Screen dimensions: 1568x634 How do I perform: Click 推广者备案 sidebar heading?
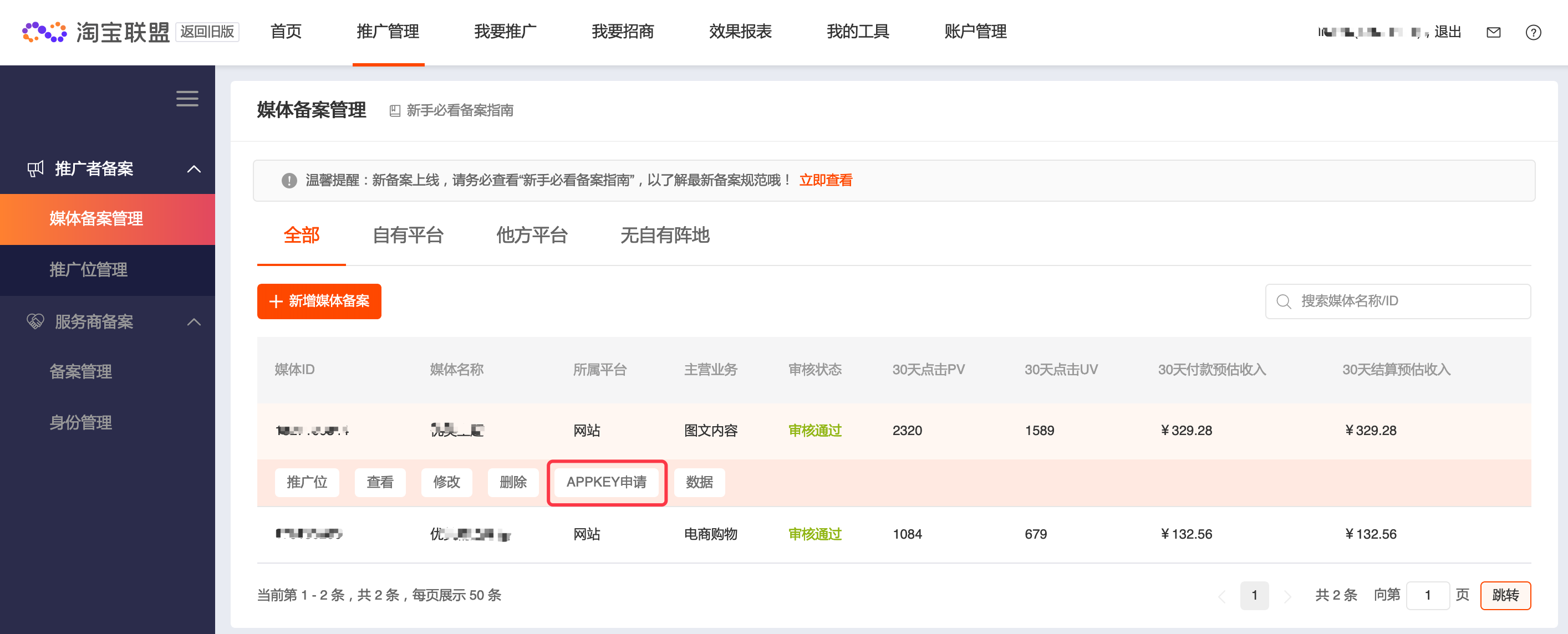click(x=94, y=168)
